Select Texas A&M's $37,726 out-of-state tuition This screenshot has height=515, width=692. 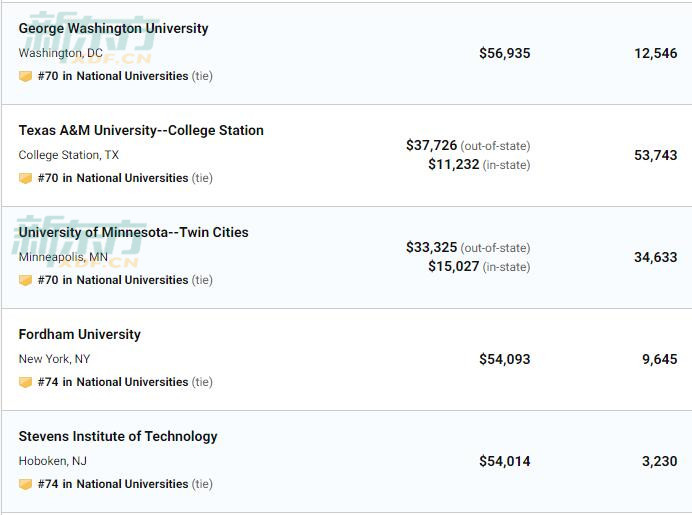[x=432, y=145]
